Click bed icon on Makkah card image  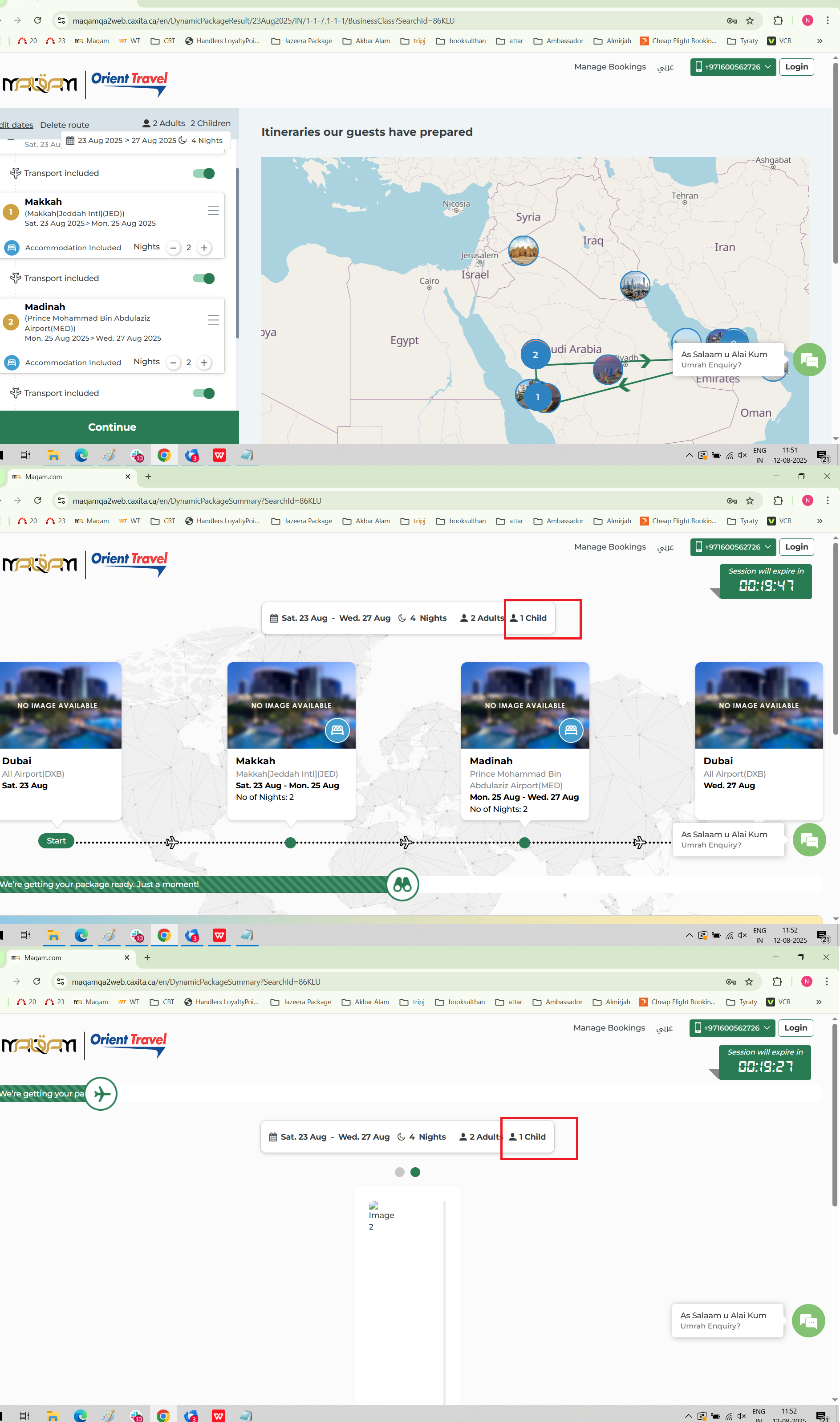337,730
